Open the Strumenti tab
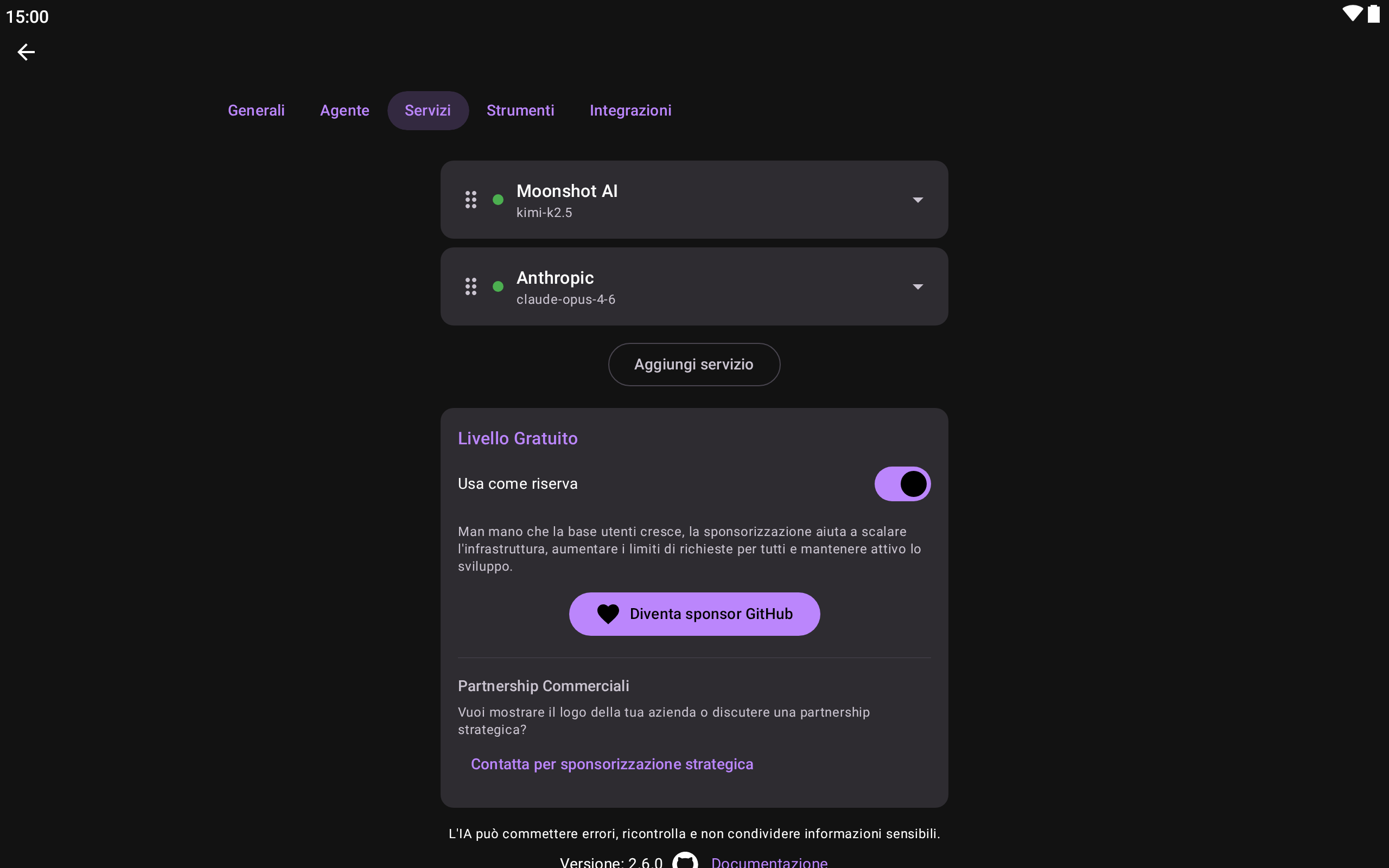The image size is (1389, 868). (x=520, y=110)
